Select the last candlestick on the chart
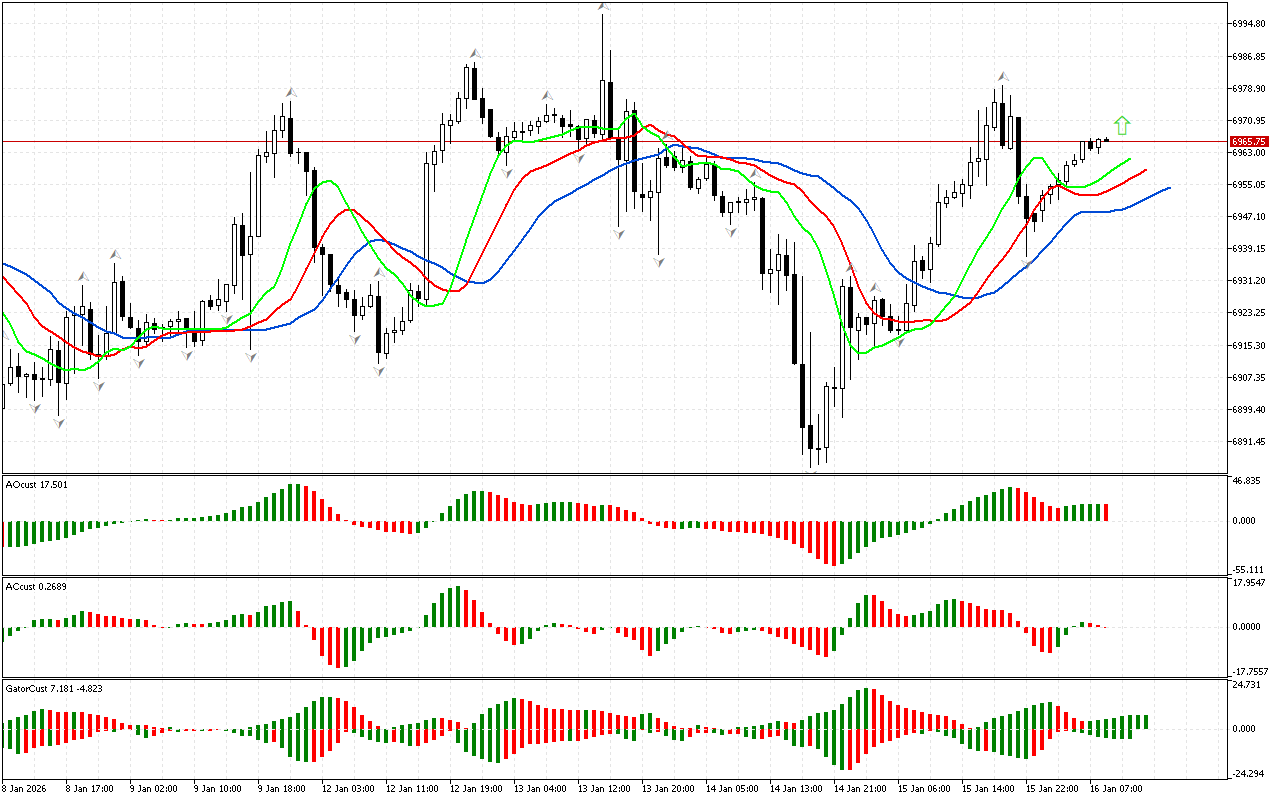The width and height of the screenshot is (1280, 800). coord(1106,140)
